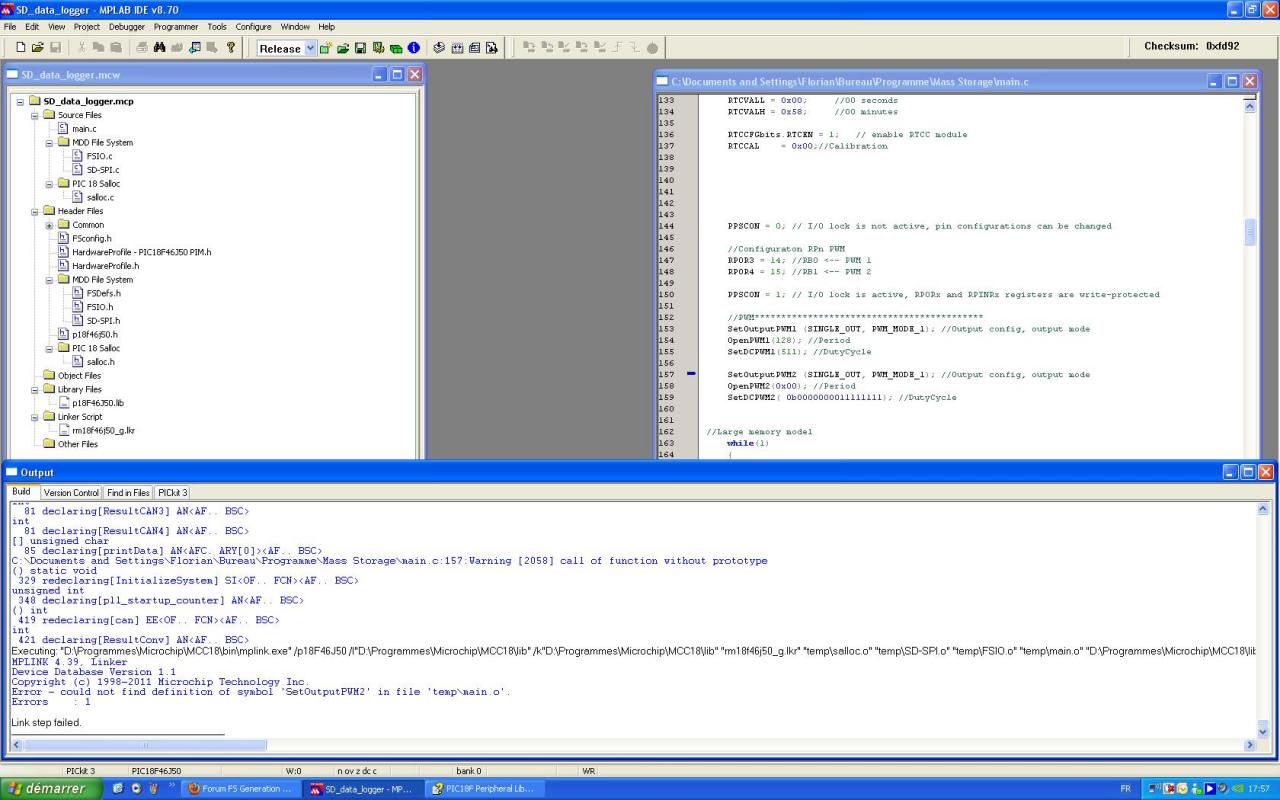
Task: Collapse PIC 18 Salloc under Source Files
Action: [x=49, y=184]
